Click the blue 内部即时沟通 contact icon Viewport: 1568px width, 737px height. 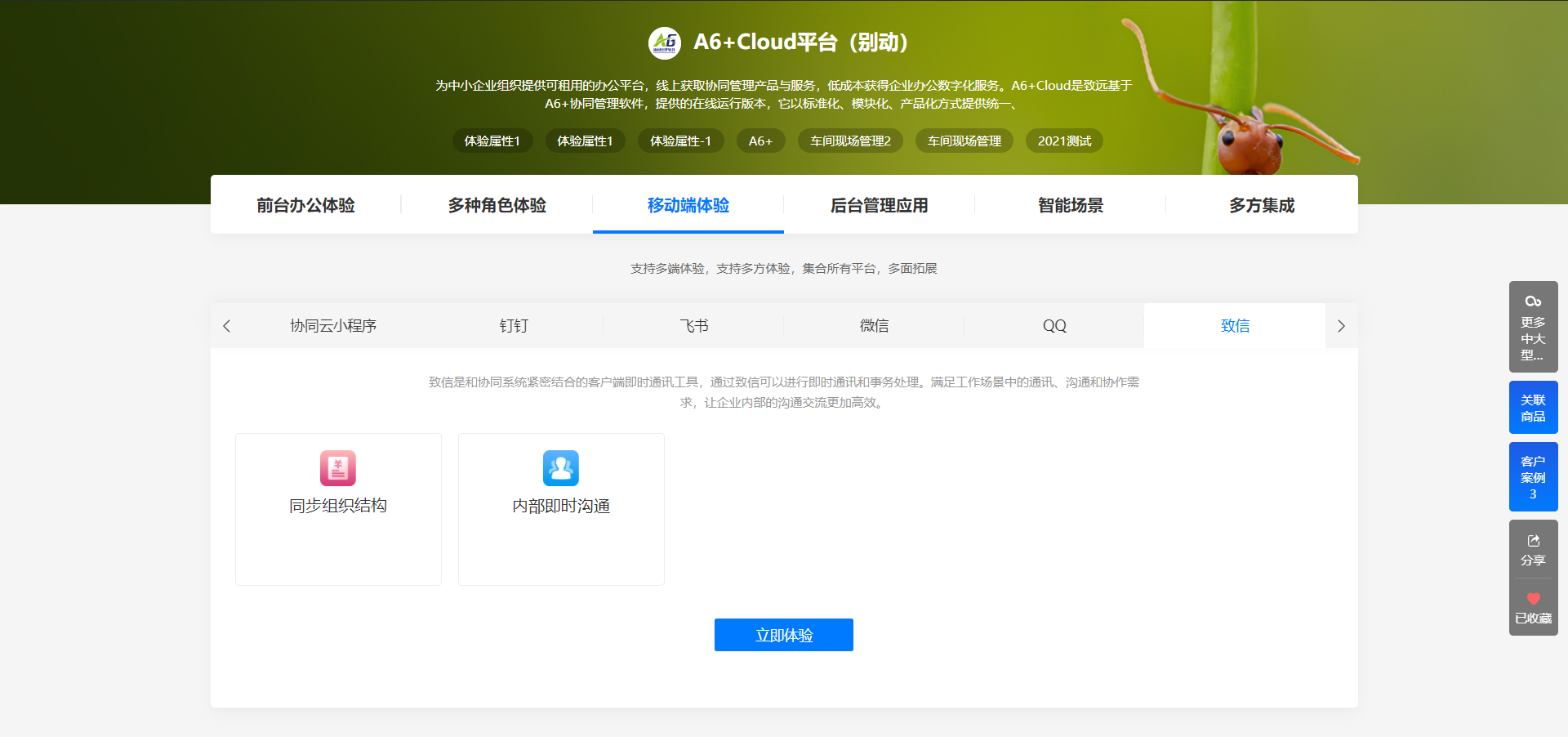point(561,468)
